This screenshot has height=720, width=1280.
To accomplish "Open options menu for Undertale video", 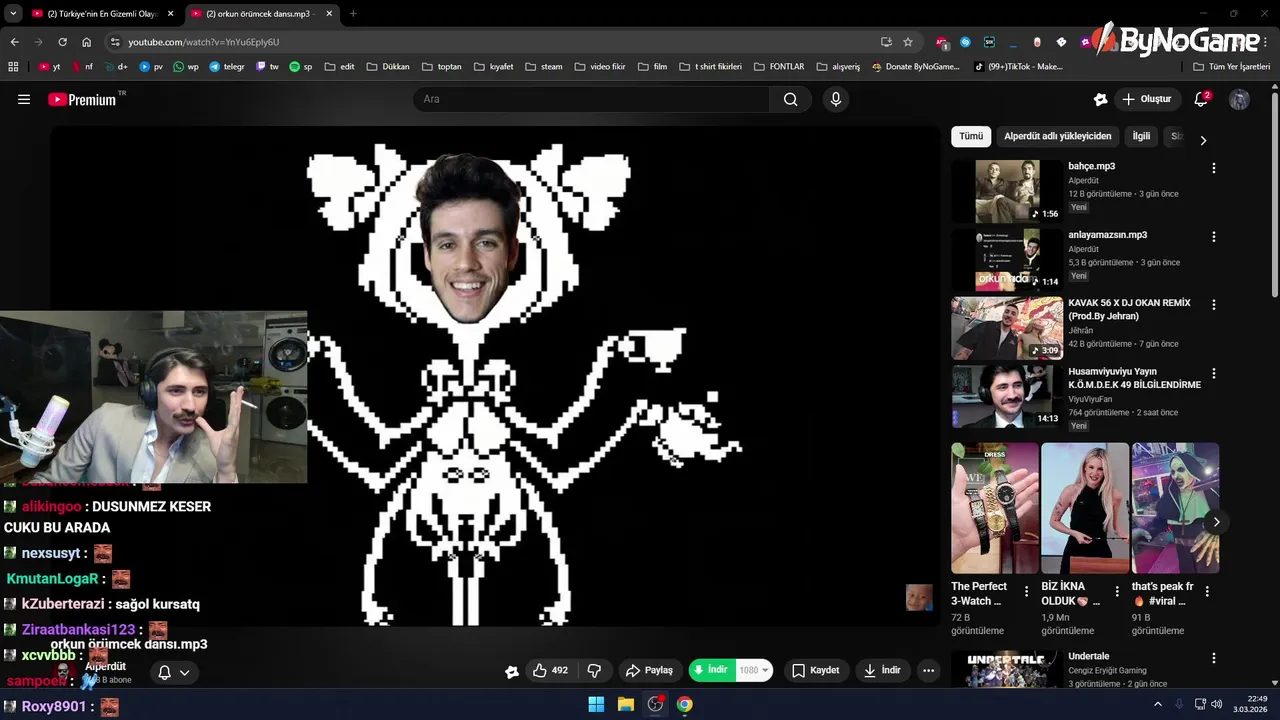I will (1213, 658).
